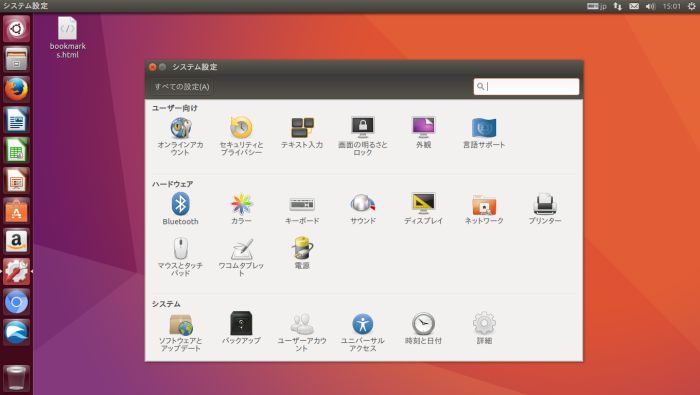The height and width of the screenshot is (395, 700).
Task: Open the カラー color settings
Action: click(241, 209)
